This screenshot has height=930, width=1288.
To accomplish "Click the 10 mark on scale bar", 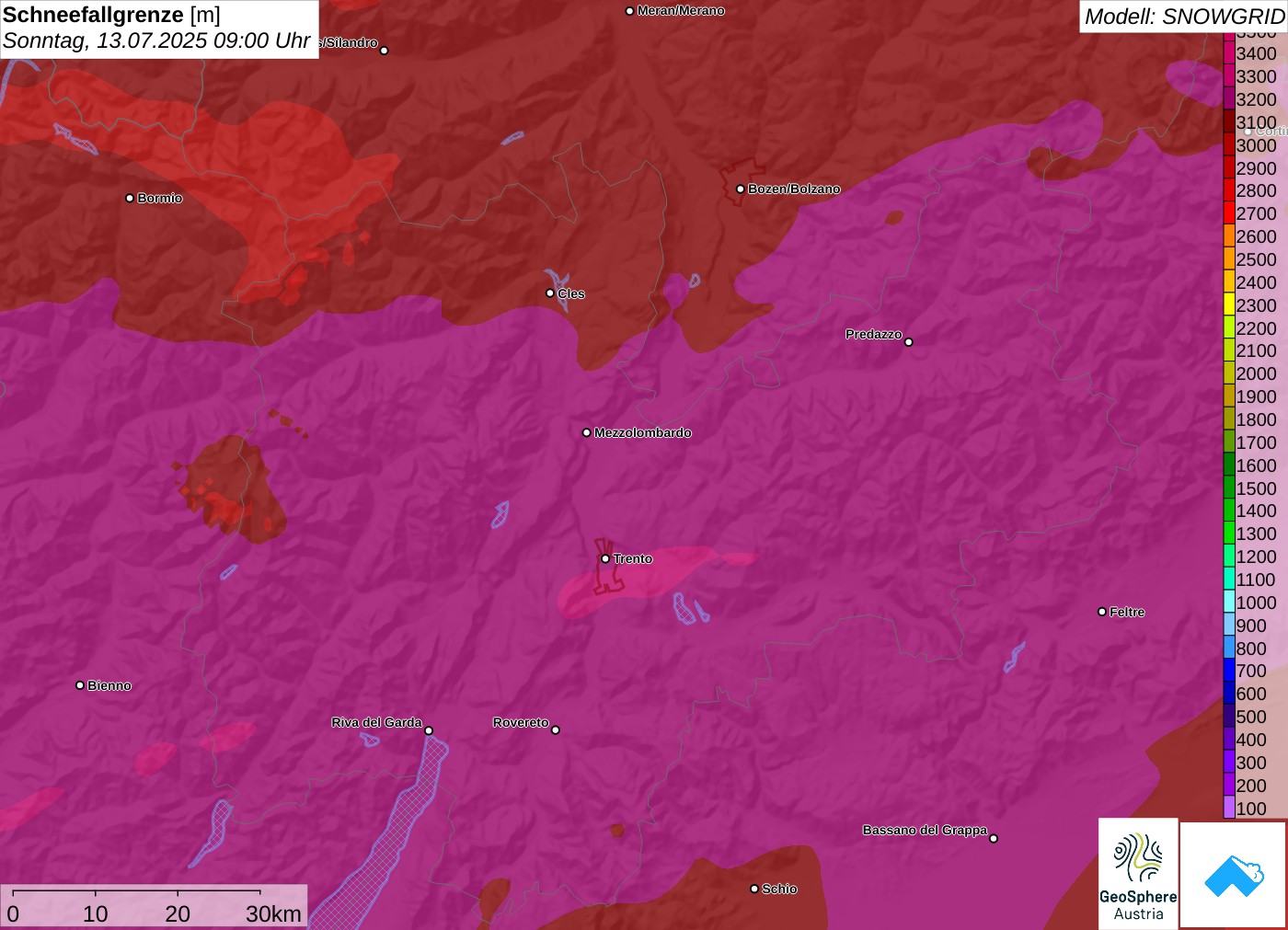I will point(96,913).
